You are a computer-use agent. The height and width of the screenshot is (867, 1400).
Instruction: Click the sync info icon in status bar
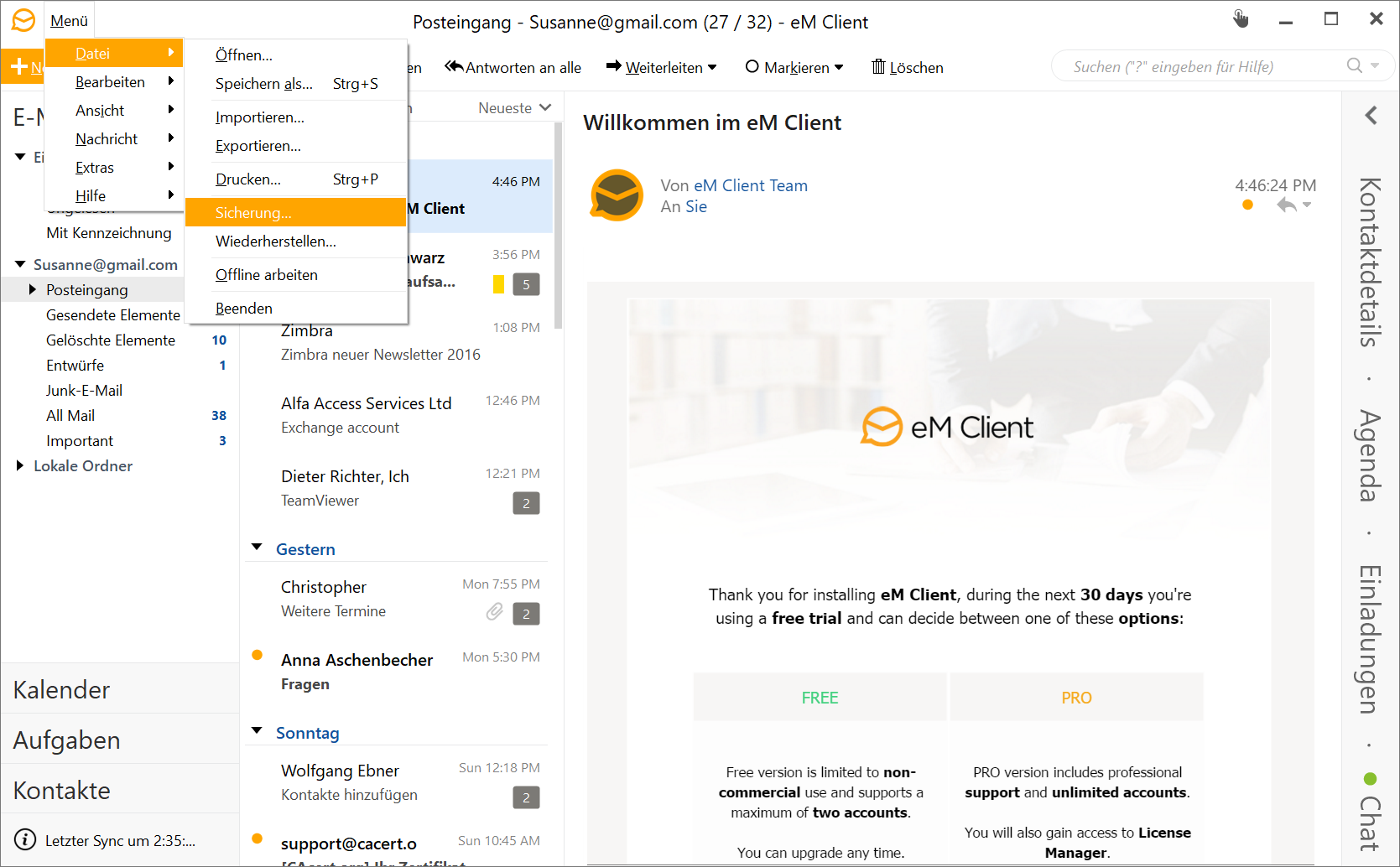[25, 839]
